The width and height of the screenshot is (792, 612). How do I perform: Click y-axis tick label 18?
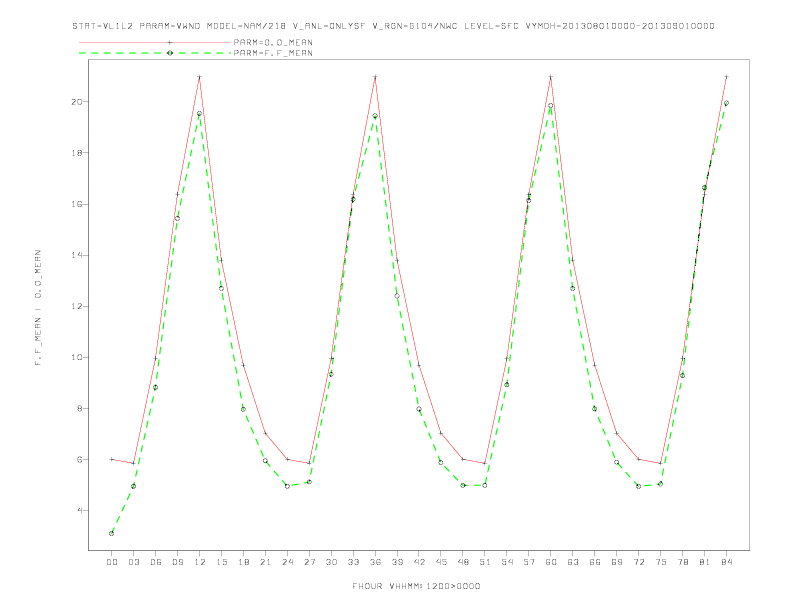[77, 152]
